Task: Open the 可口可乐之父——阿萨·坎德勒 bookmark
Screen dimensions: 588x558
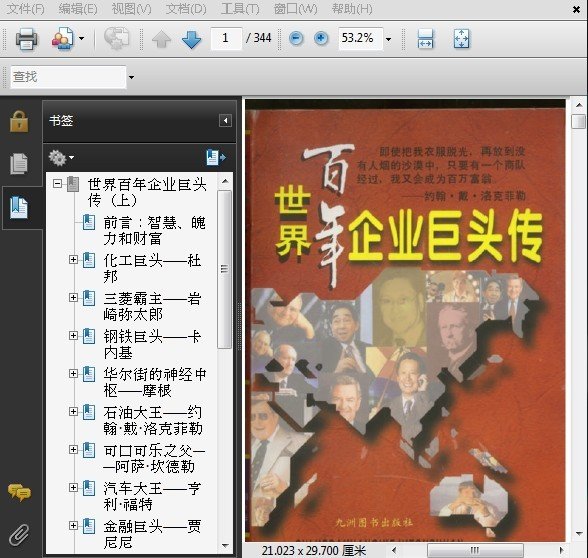Action: click(x=154, y=459)
